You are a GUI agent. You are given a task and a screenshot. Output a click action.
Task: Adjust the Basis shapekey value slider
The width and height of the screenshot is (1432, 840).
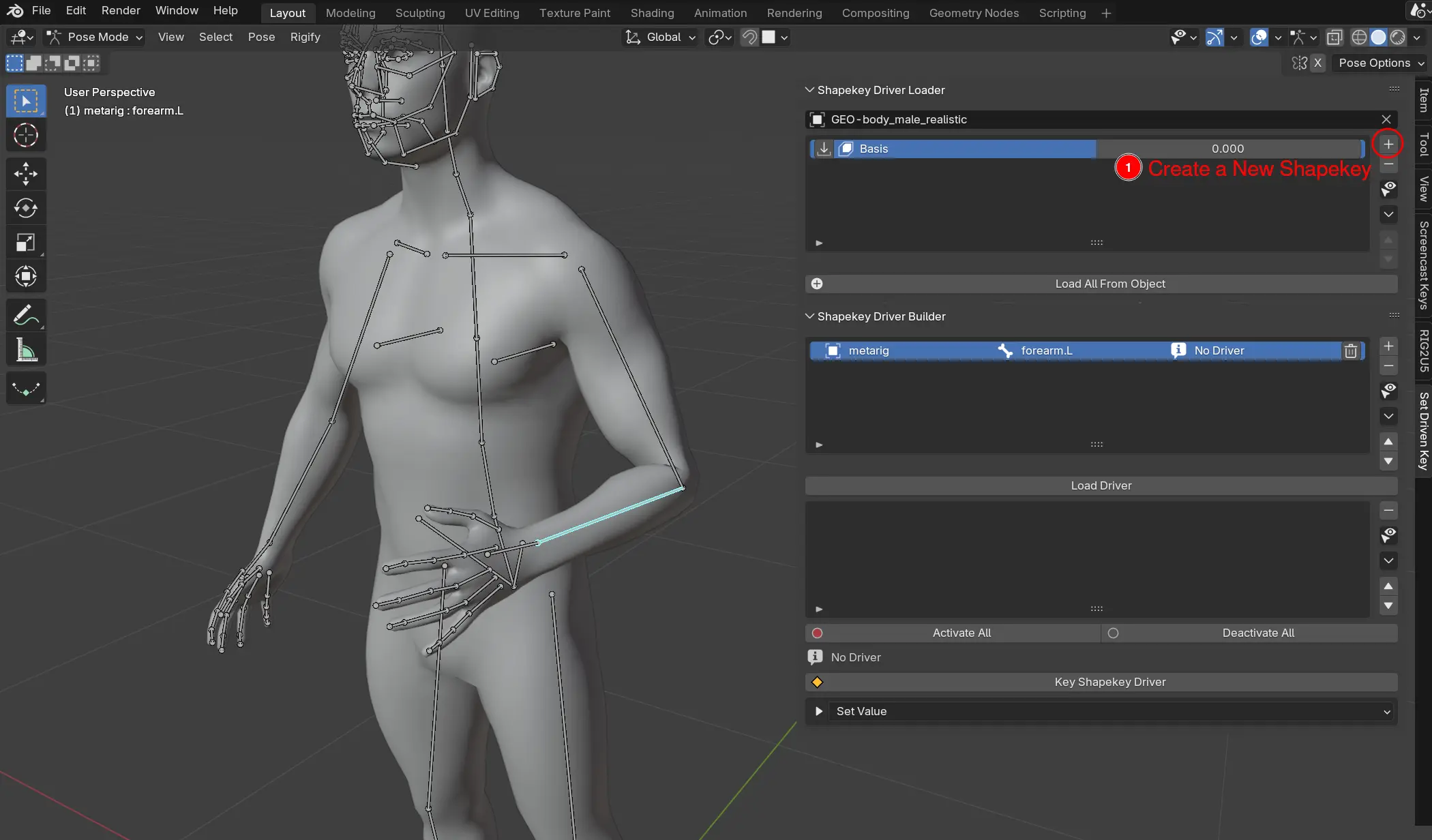[x=1227, y=149]
